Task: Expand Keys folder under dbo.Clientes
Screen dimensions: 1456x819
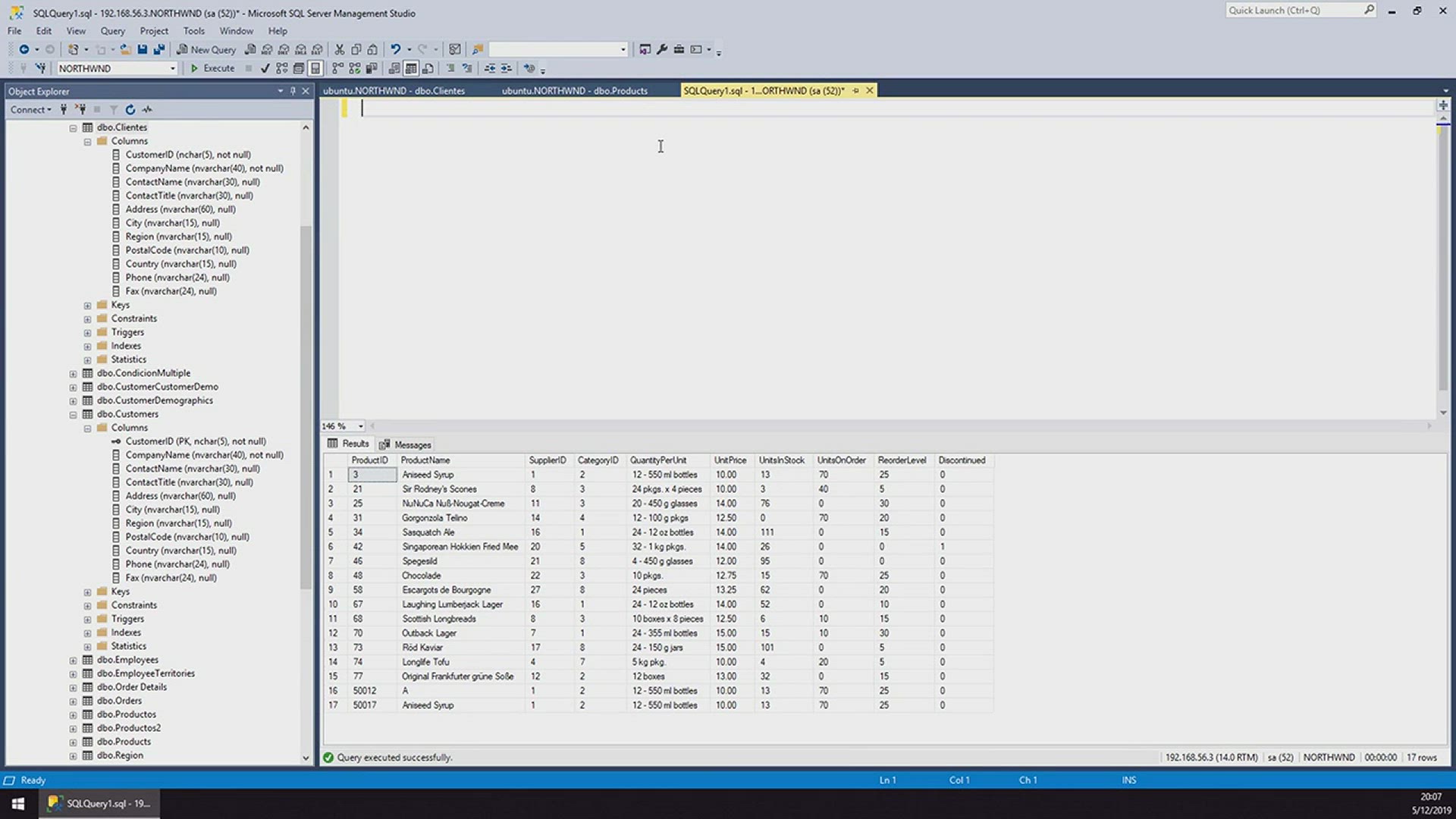Action: [88, 306]
